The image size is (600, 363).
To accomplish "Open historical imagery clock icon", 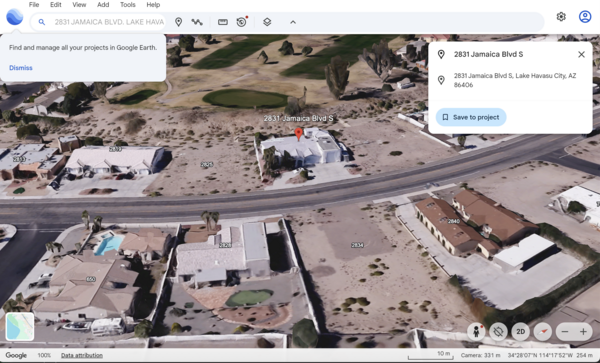I will coord(242,22).
